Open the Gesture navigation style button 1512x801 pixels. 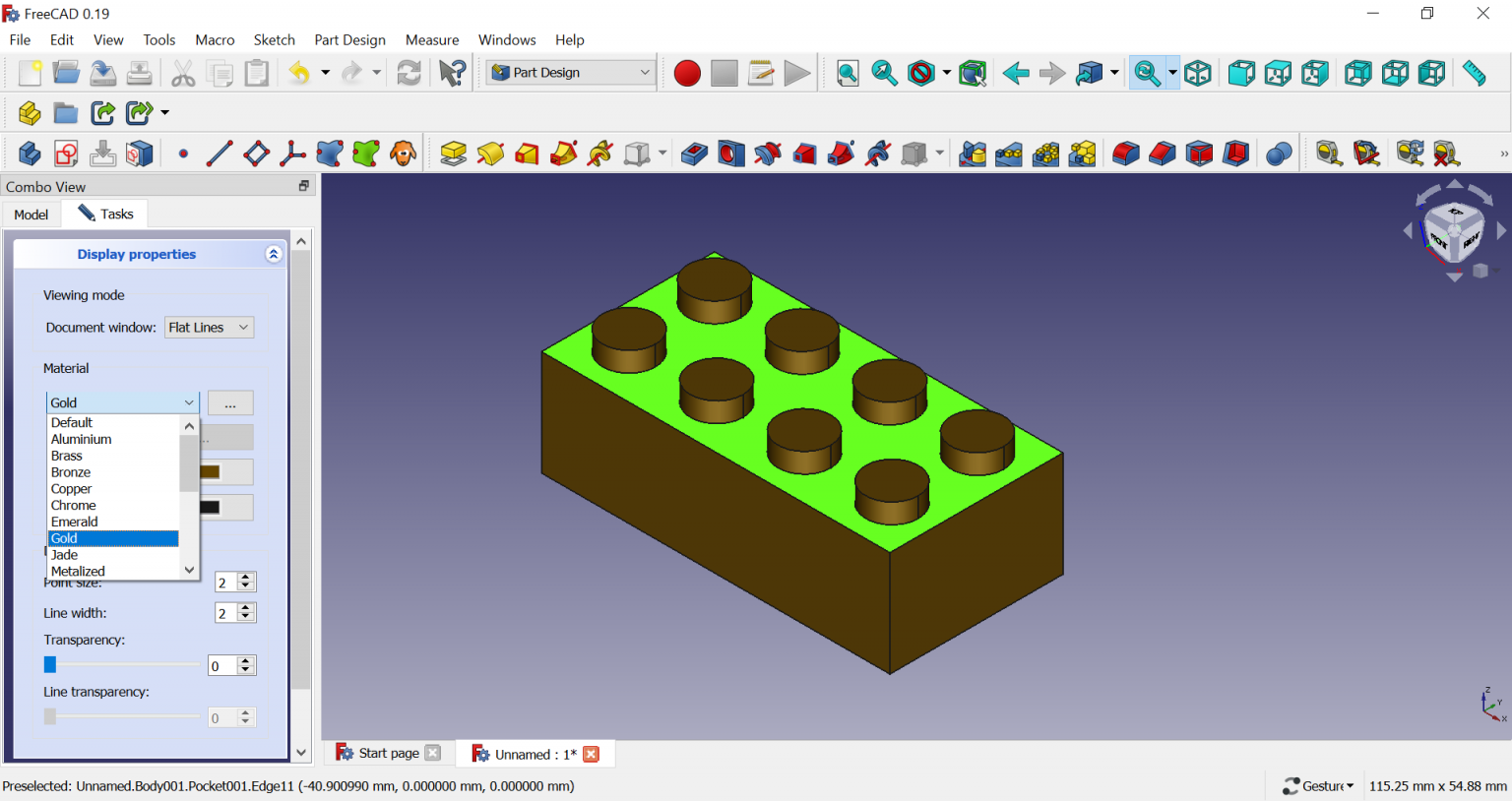coord(1318,785)
